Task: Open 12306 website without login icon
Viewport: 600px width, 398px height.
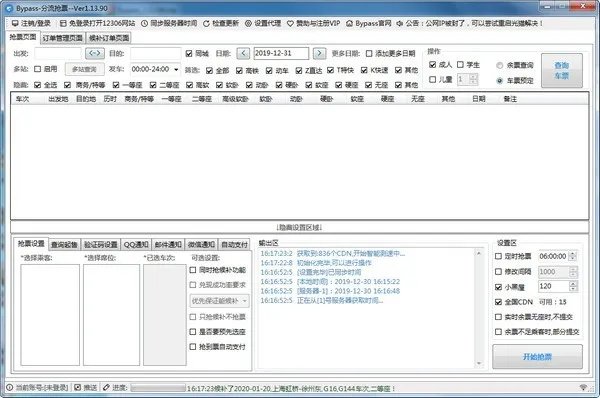Action: [x=63, y=23]
